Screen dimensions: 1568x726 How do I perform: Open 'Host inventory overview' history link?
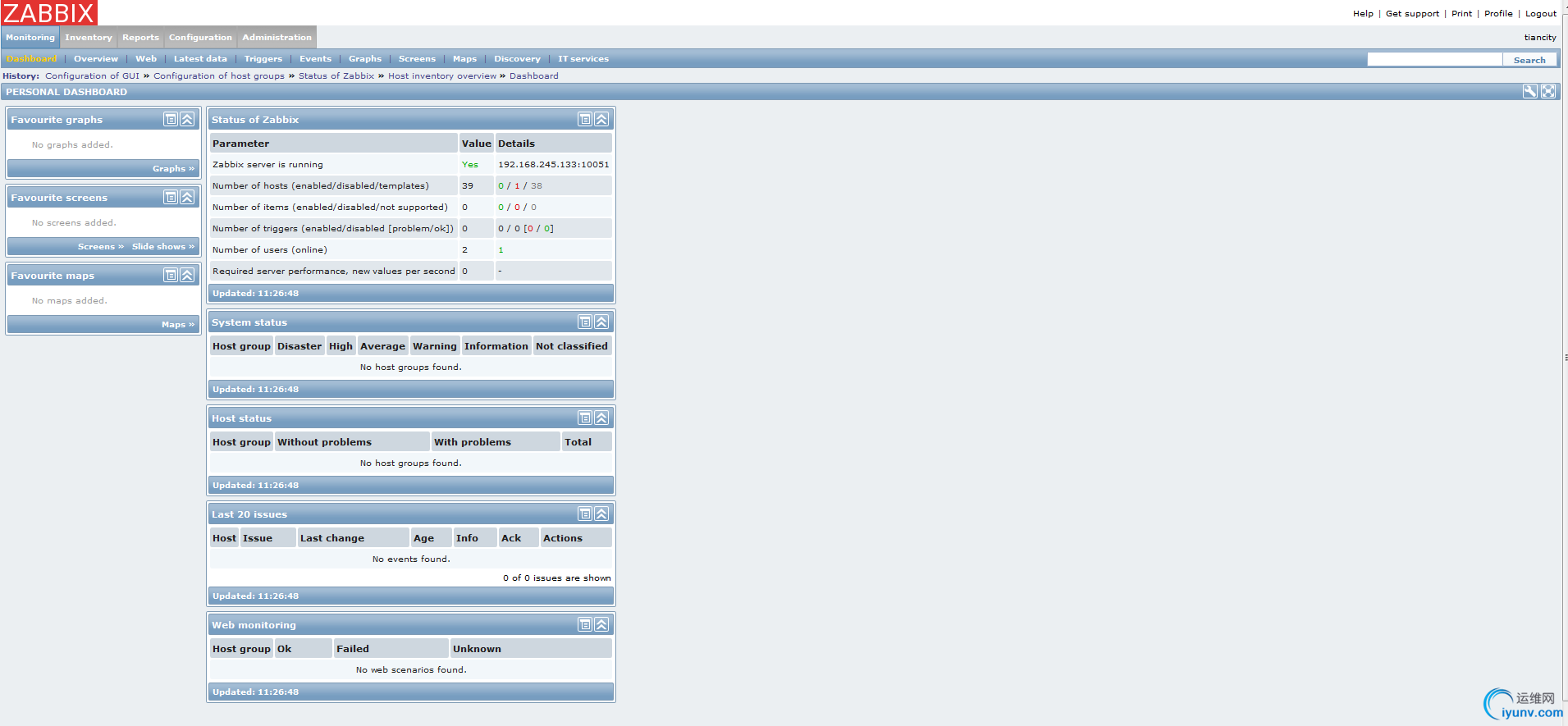(x=442, y=76)
